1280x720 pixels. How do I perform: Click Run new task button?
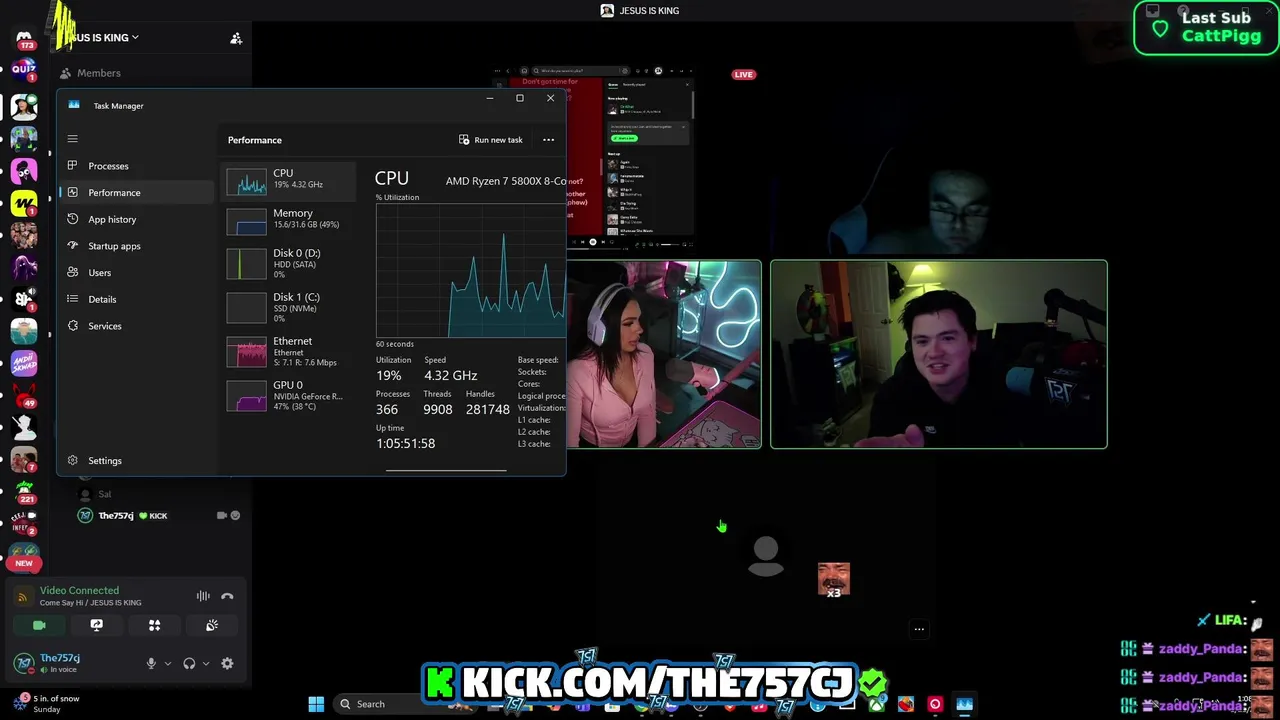pyautogui.click(x=491, y=140)
